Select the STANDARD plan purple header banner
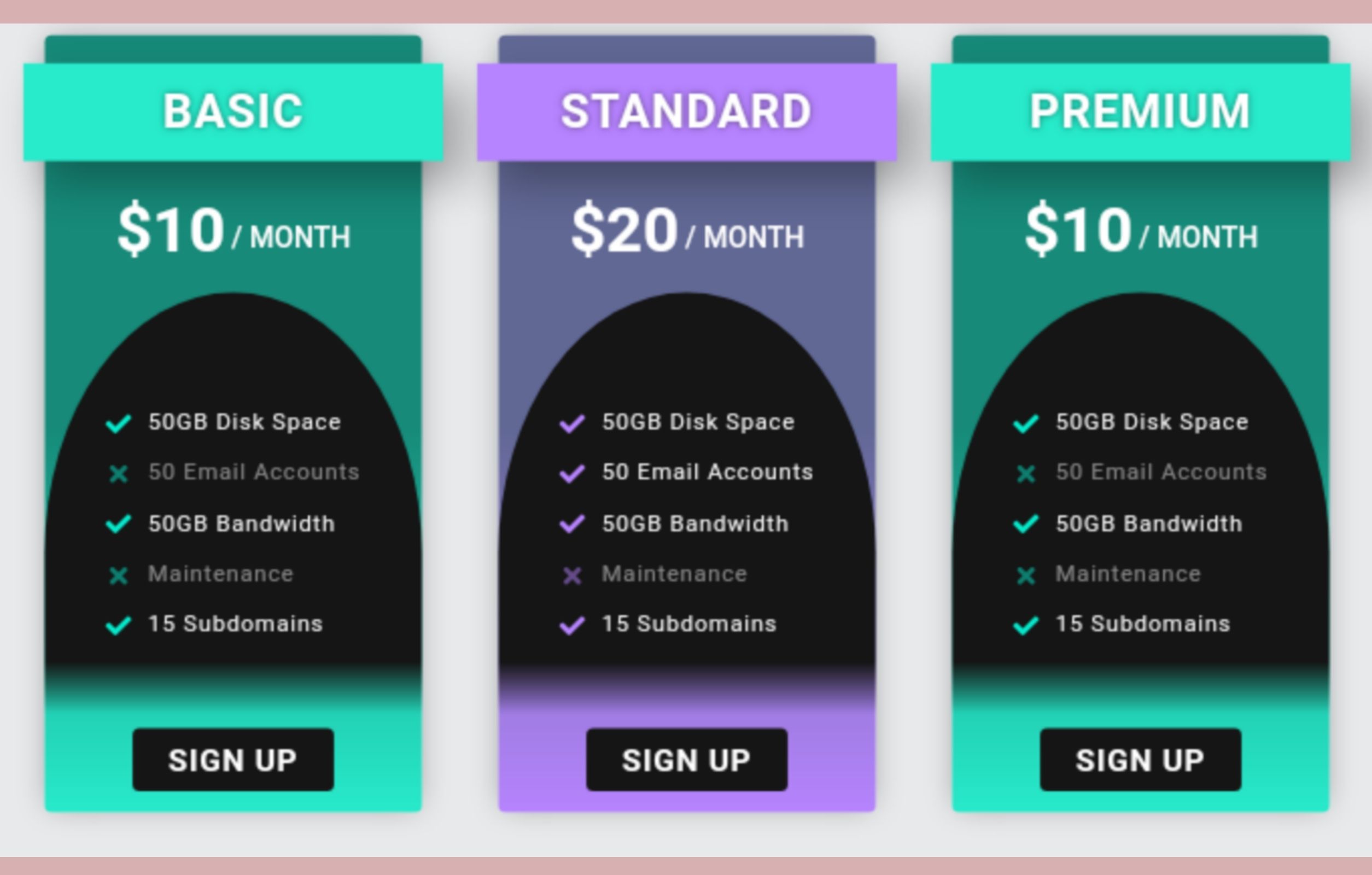Image resolution: width=1372 pixels, height=875 pixels. [x=687, y=112]
